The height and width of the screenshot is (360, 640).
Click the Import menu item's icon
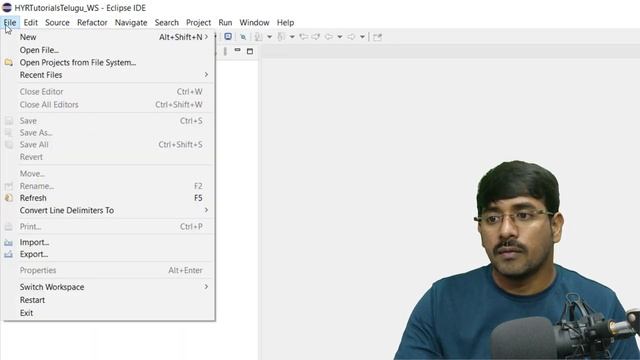tap(9, 242)
